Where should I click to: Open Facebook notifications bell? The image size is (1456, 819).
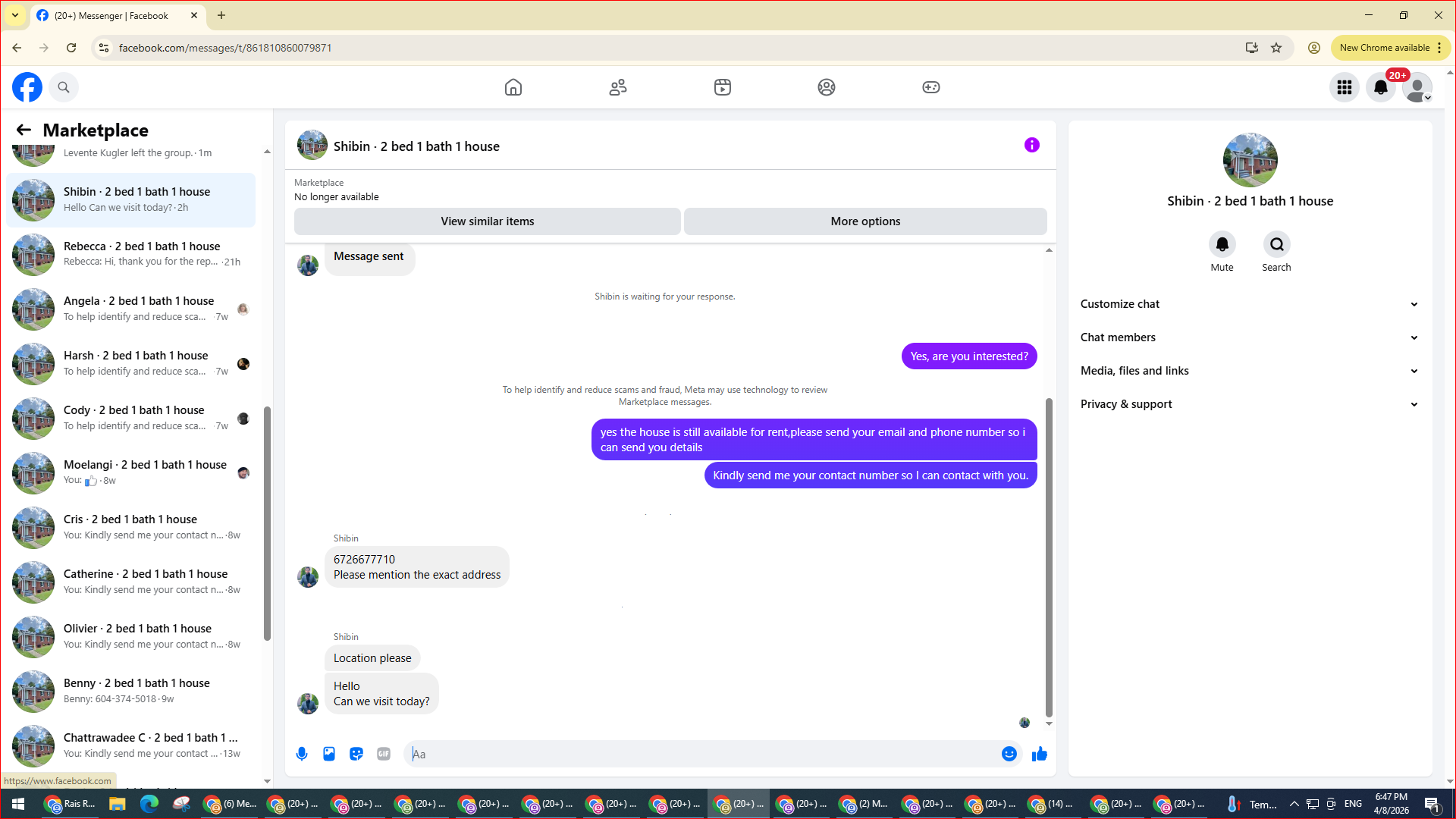pos(1380,87)
